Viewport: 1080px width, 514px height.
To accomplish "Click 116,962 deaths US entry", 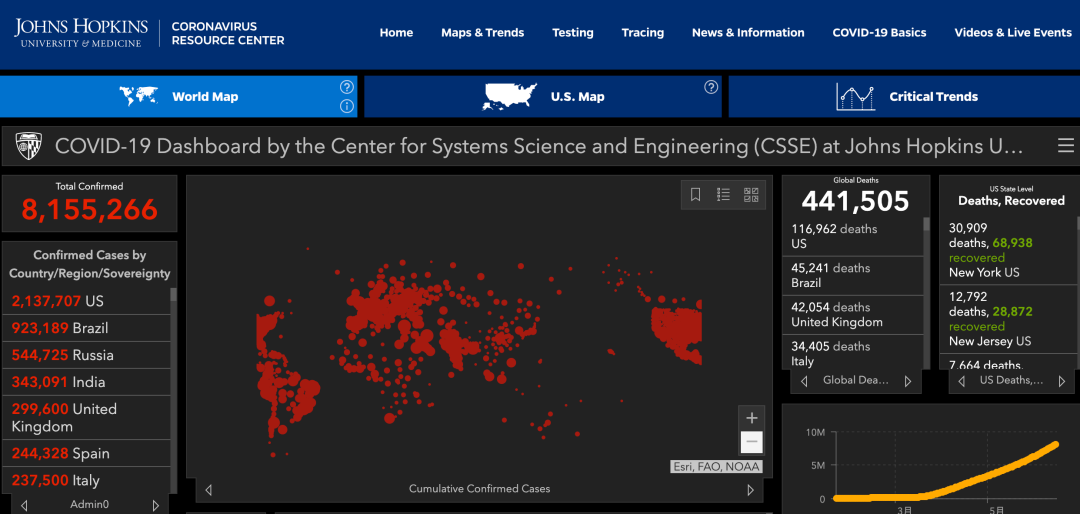I will [853, 236].
